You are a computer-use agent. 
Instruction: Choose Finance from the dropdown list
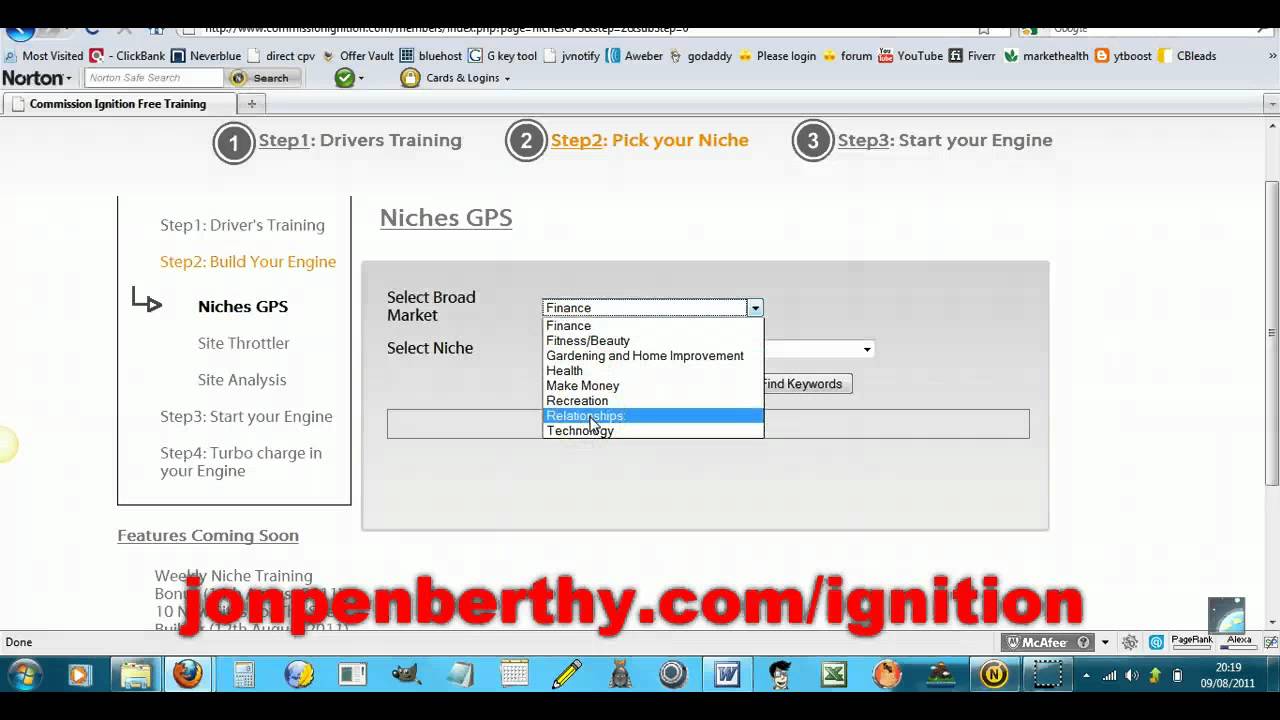tap(653, 326)
